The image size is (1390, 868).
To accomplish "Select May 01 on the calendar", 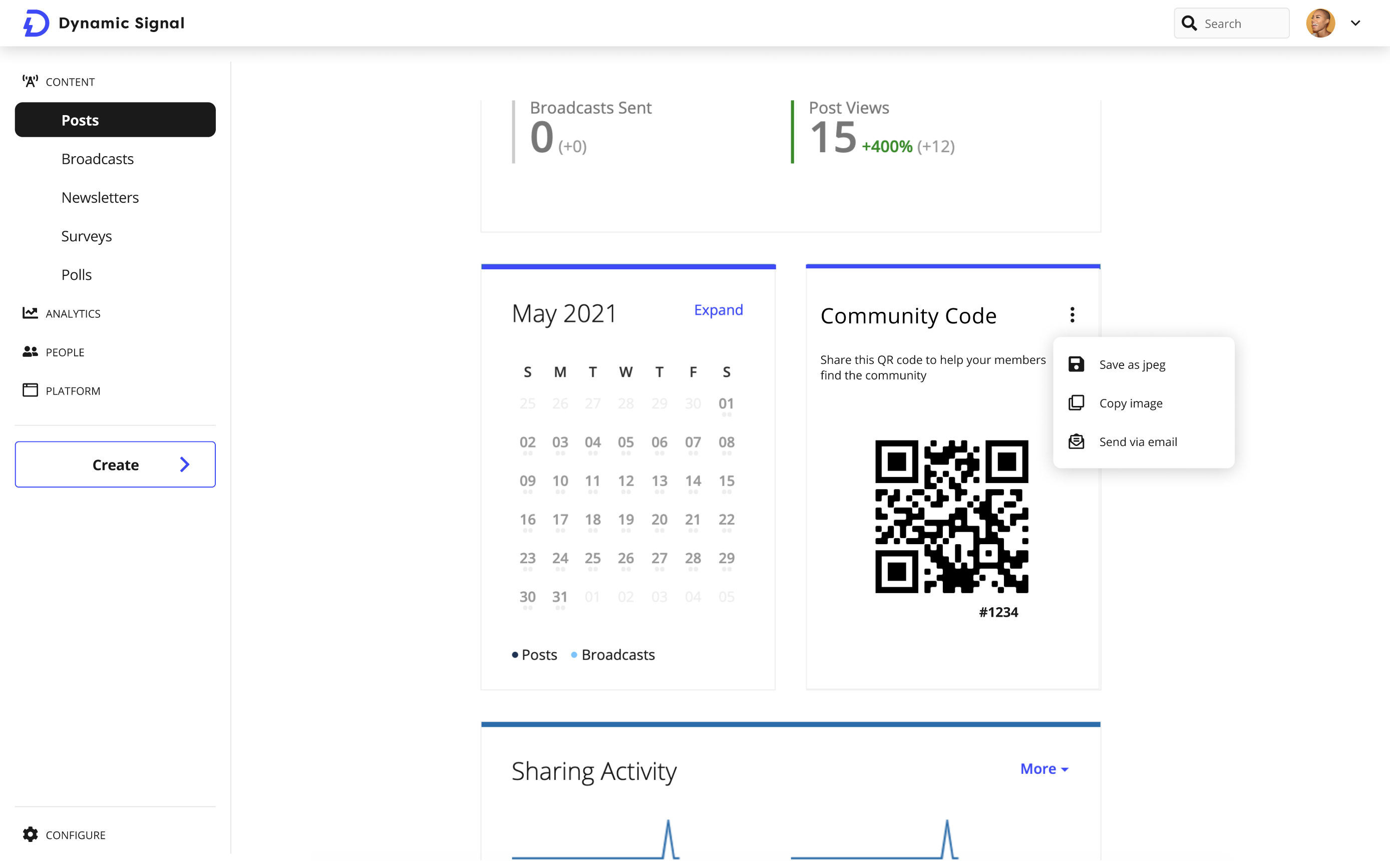I will click(x=726, y=403).
